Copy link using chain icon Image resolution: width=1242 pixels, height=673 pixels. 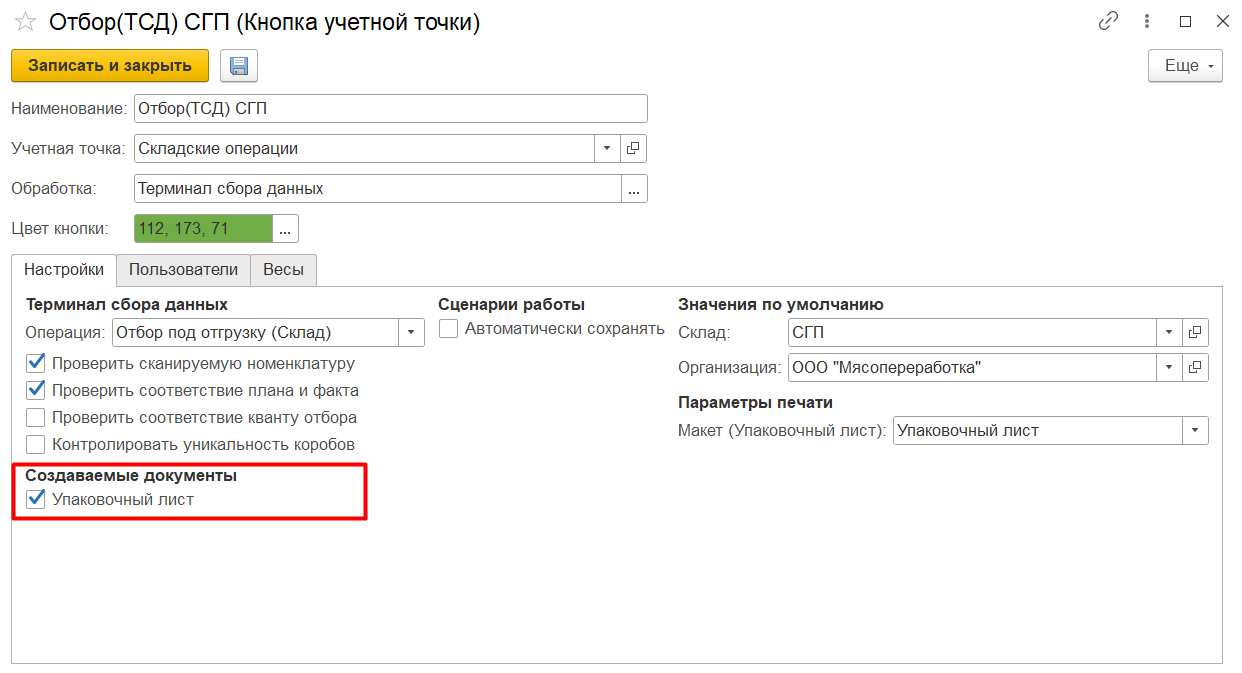(x=1107, y=22)
